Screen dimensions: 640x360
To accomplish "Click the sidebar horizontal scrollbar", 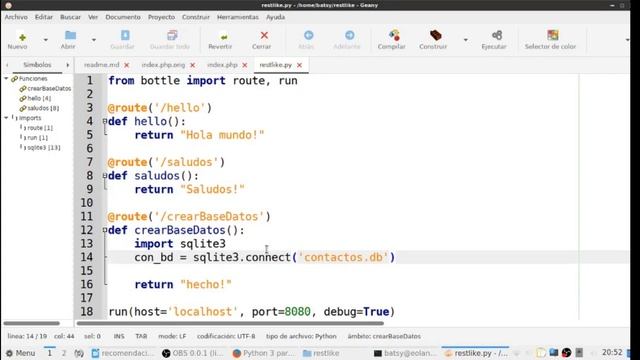I will click(31, 323).
